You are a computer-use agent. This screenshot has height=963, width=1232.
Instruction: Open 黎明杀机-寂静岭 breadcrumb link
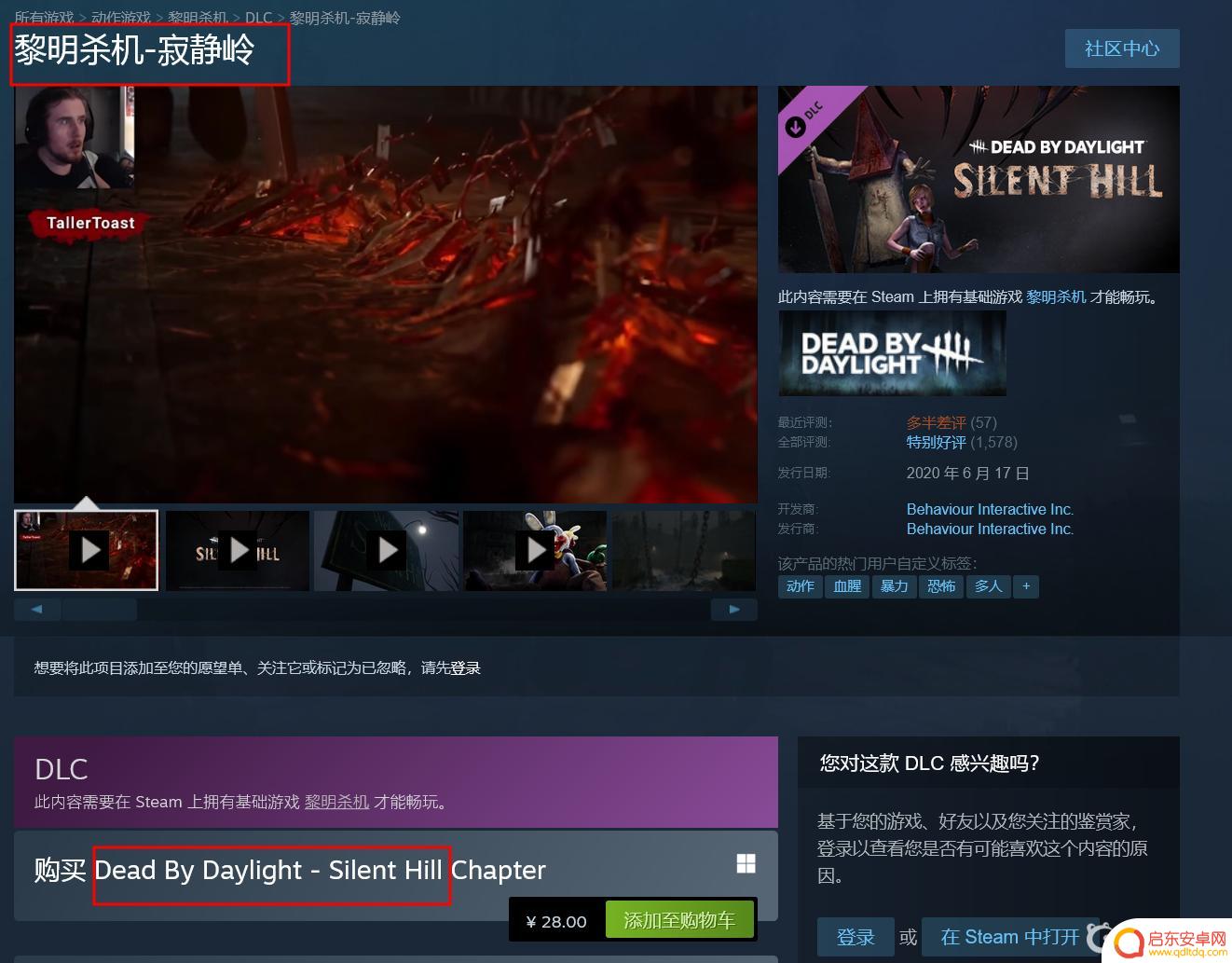point(345,18)
